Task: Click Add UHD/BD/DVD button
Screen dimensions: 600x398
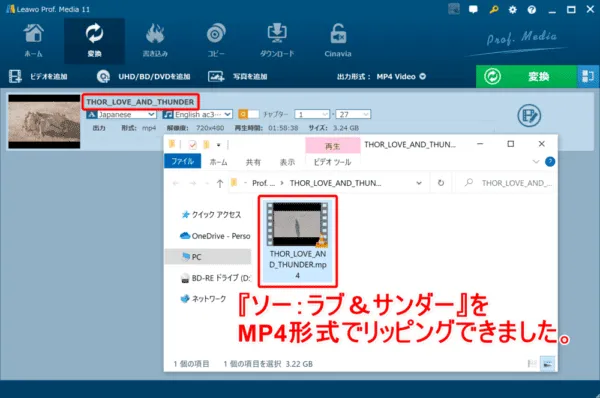Action: [x=143, y=77]
